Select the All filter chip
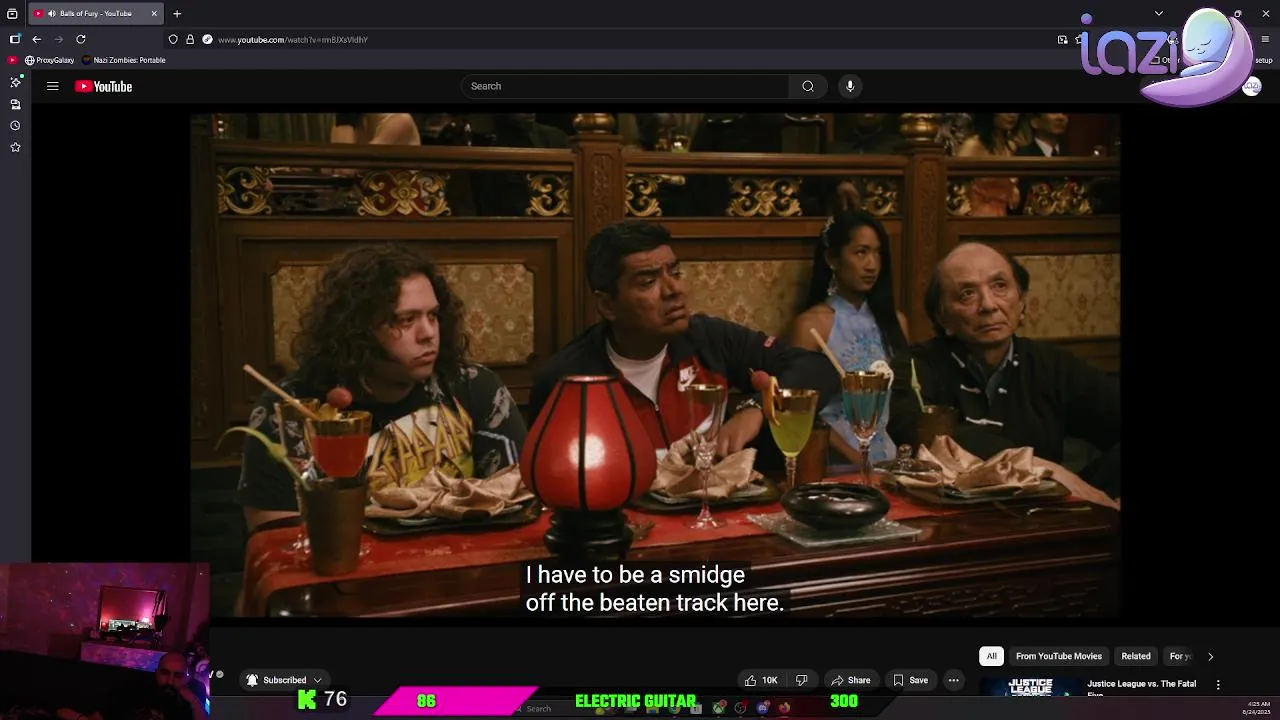The height and width of the screenshot is (720, 1280). (992, 656)
